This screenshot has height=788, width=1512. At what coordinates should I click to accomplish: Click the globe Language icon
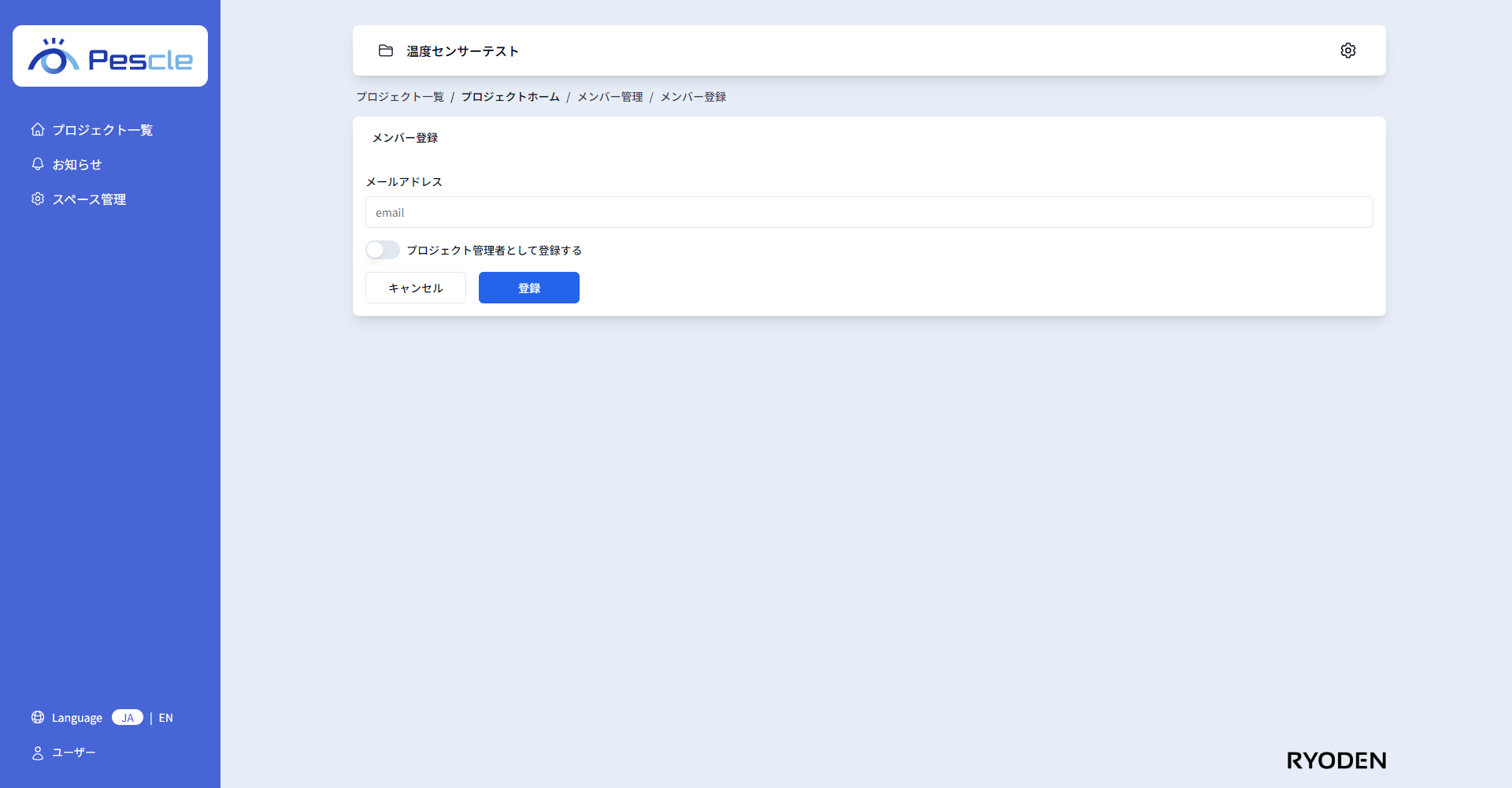click(x=38, y=717)
